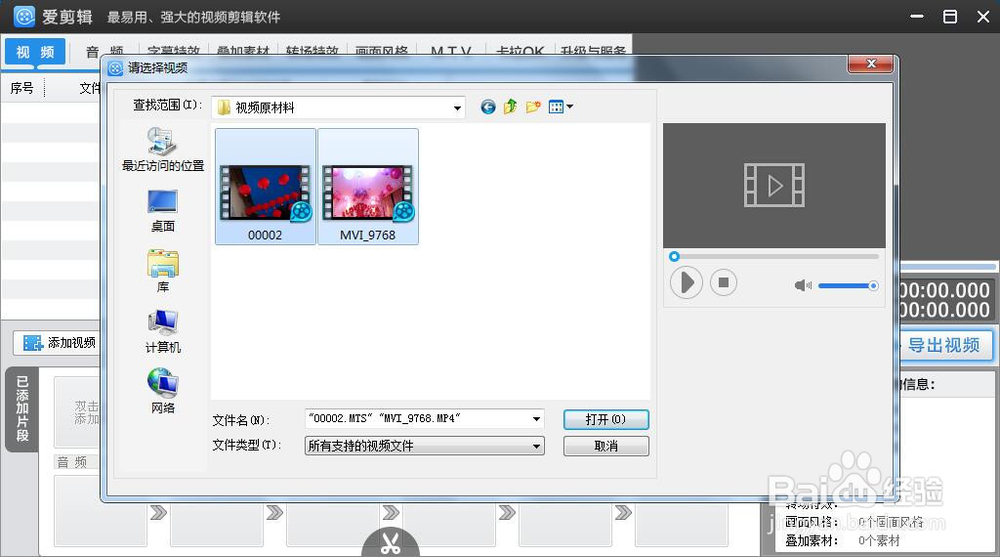Open the view menu icon in dialog
The width and height of the screenshot is (1000, 557).
click(x=561, y=107)
